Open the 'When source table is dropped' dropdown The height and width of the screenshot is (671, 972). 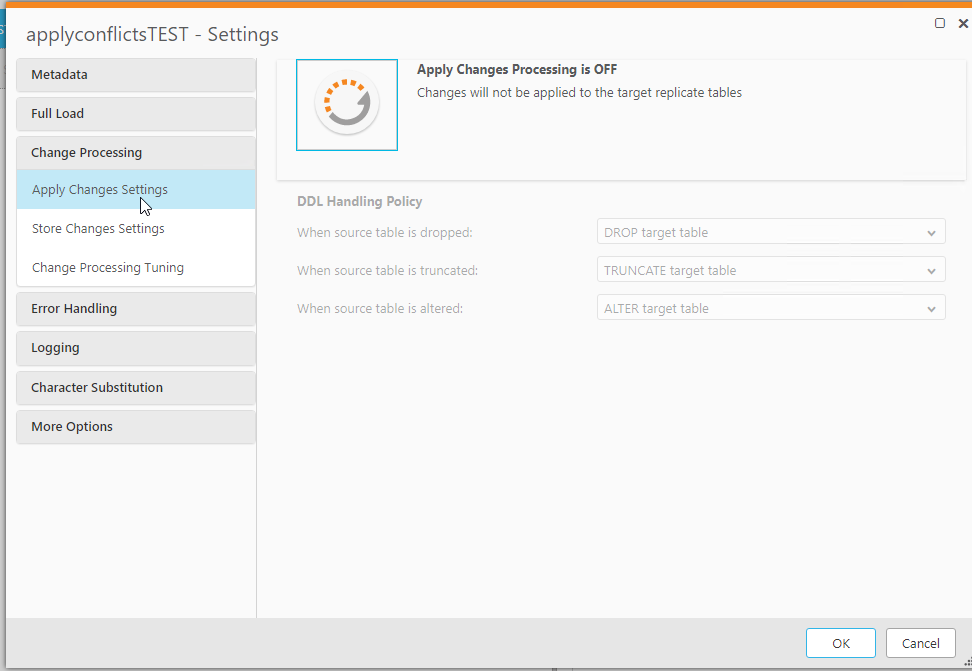pyautogui.click(x=771, y=232)
